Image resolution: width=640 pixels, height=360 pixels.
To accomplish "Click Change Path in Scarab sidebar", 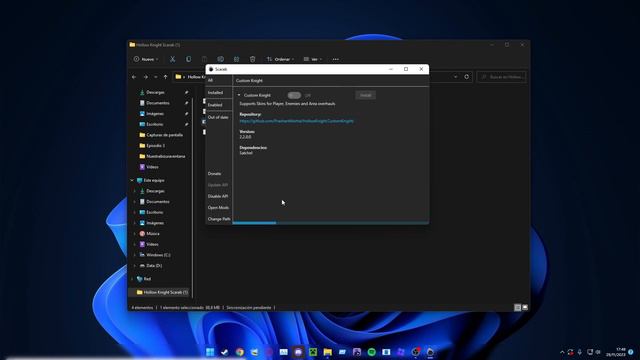I will [219, 219].
